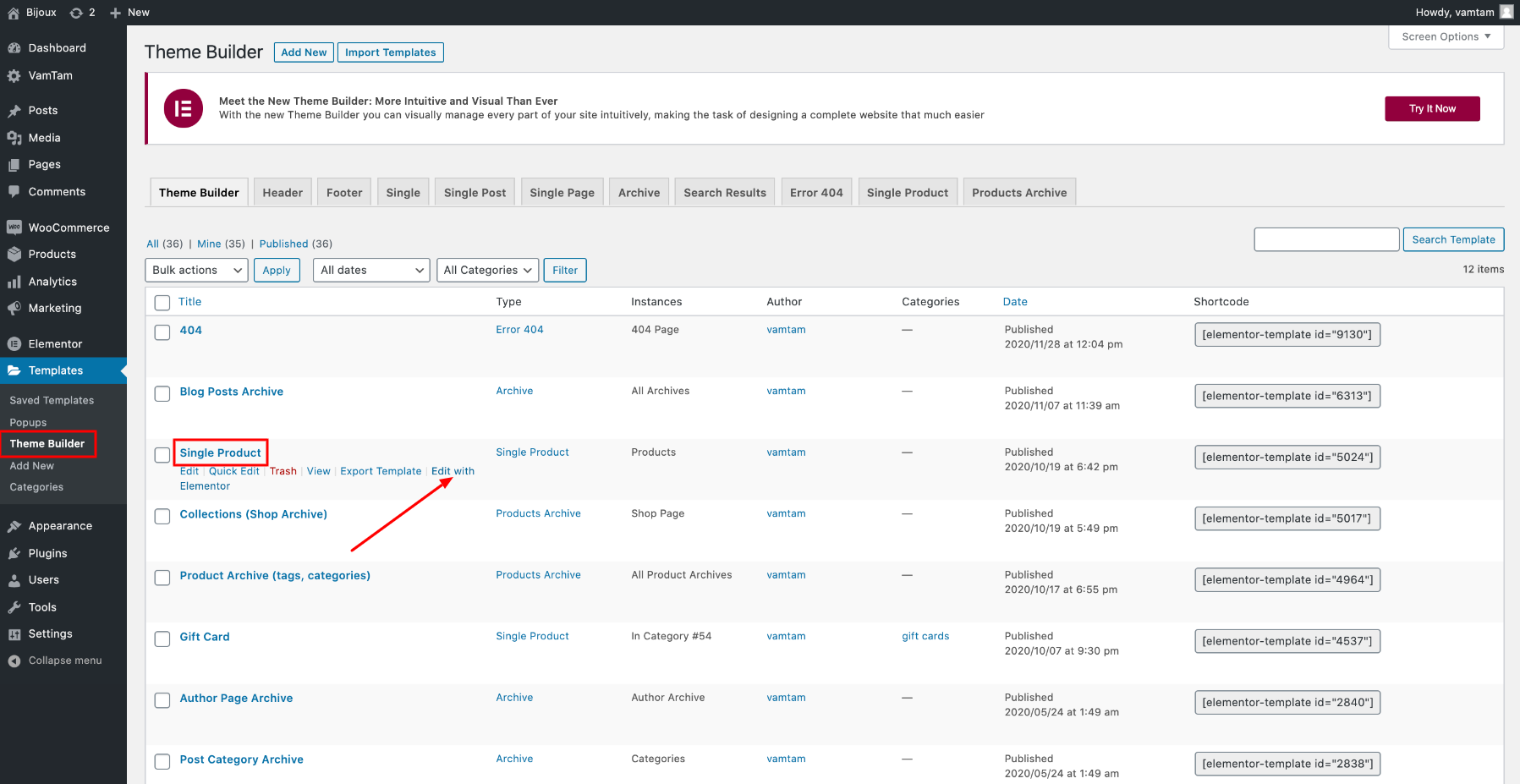Open the Bulk actions dropdown
The height and width of the screenshot is (784, 1520).
tap(196, 270)
